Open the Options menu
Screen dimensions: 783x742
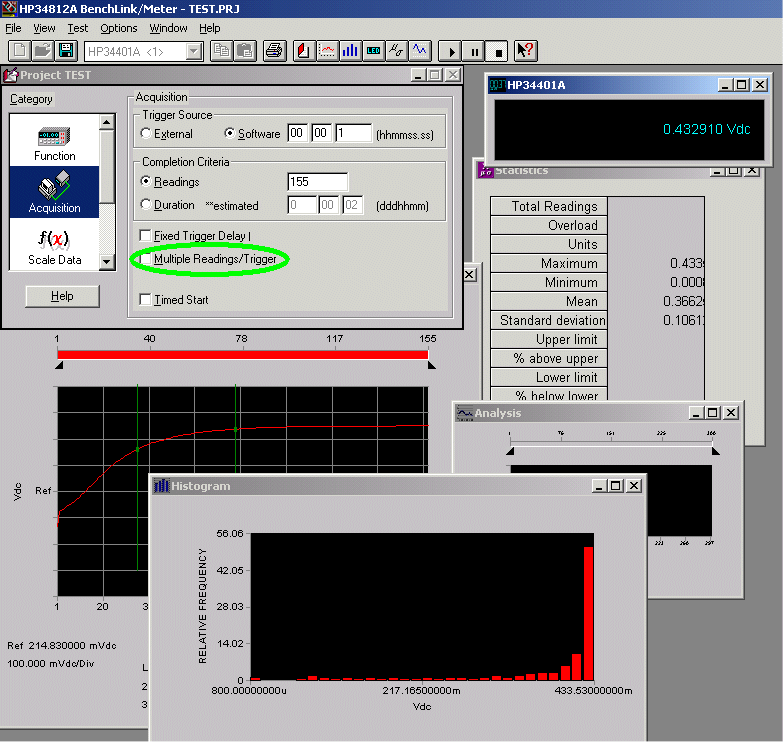[118, 28]
